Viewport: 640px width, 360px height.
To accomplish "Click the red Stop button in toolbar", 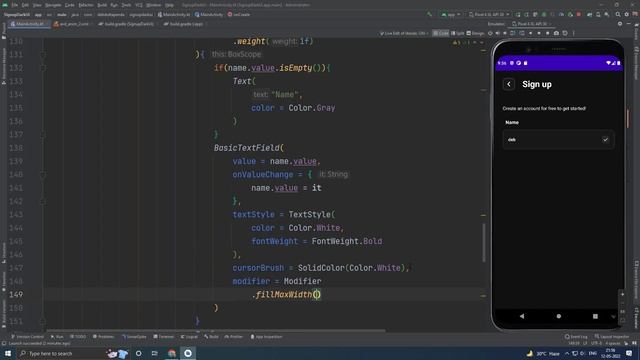I will tap(579, 15).
